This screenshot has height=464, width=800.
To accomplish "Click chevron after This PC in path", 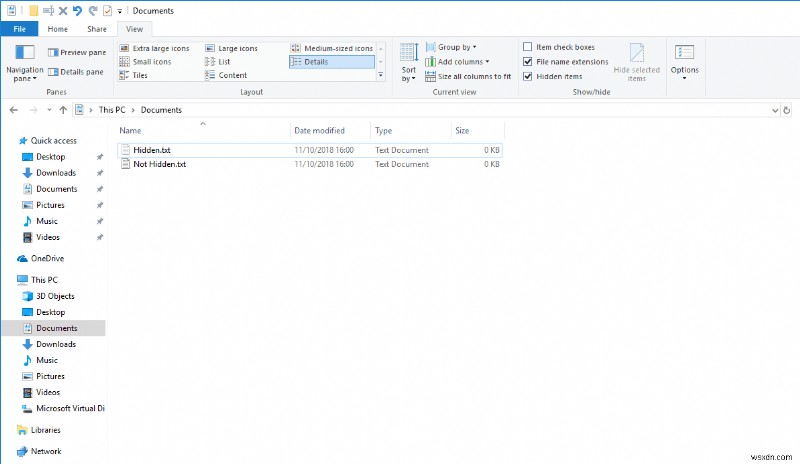I will [x=133, y=110].
